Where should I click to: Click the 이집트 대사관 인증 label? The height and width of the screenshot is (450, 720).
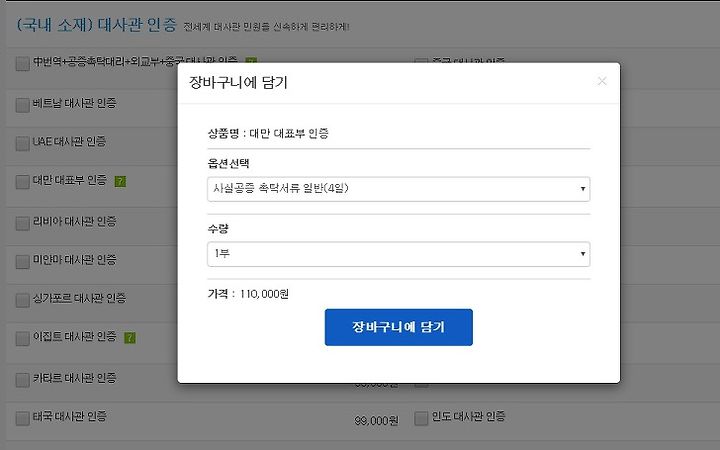click(x=74, y=337)
